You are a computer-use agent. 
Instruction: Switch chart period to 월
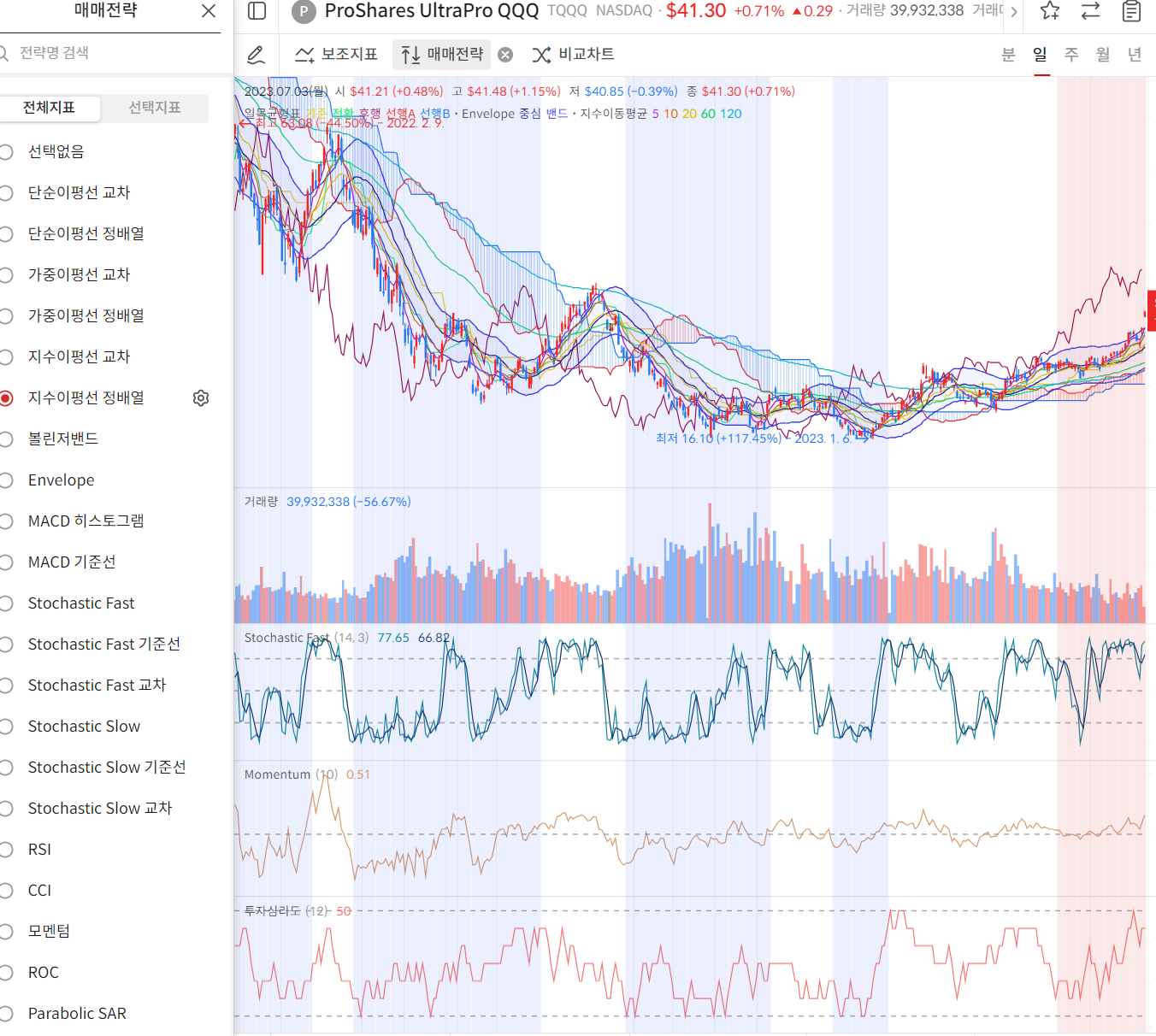tap(1103, 55)
